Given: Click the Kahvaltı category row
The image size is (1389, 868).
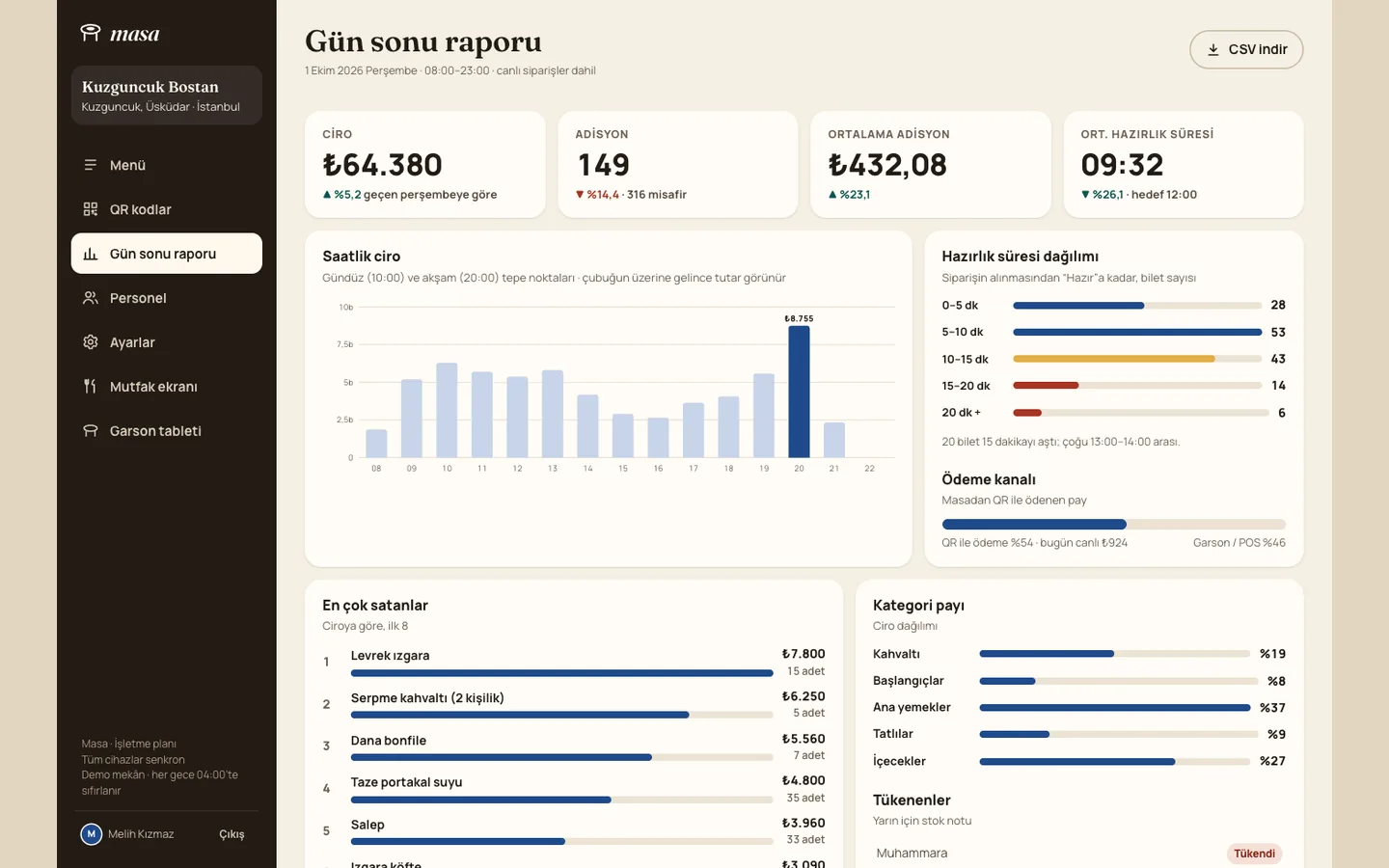Looking at the screenshot, I should 1079,654.
